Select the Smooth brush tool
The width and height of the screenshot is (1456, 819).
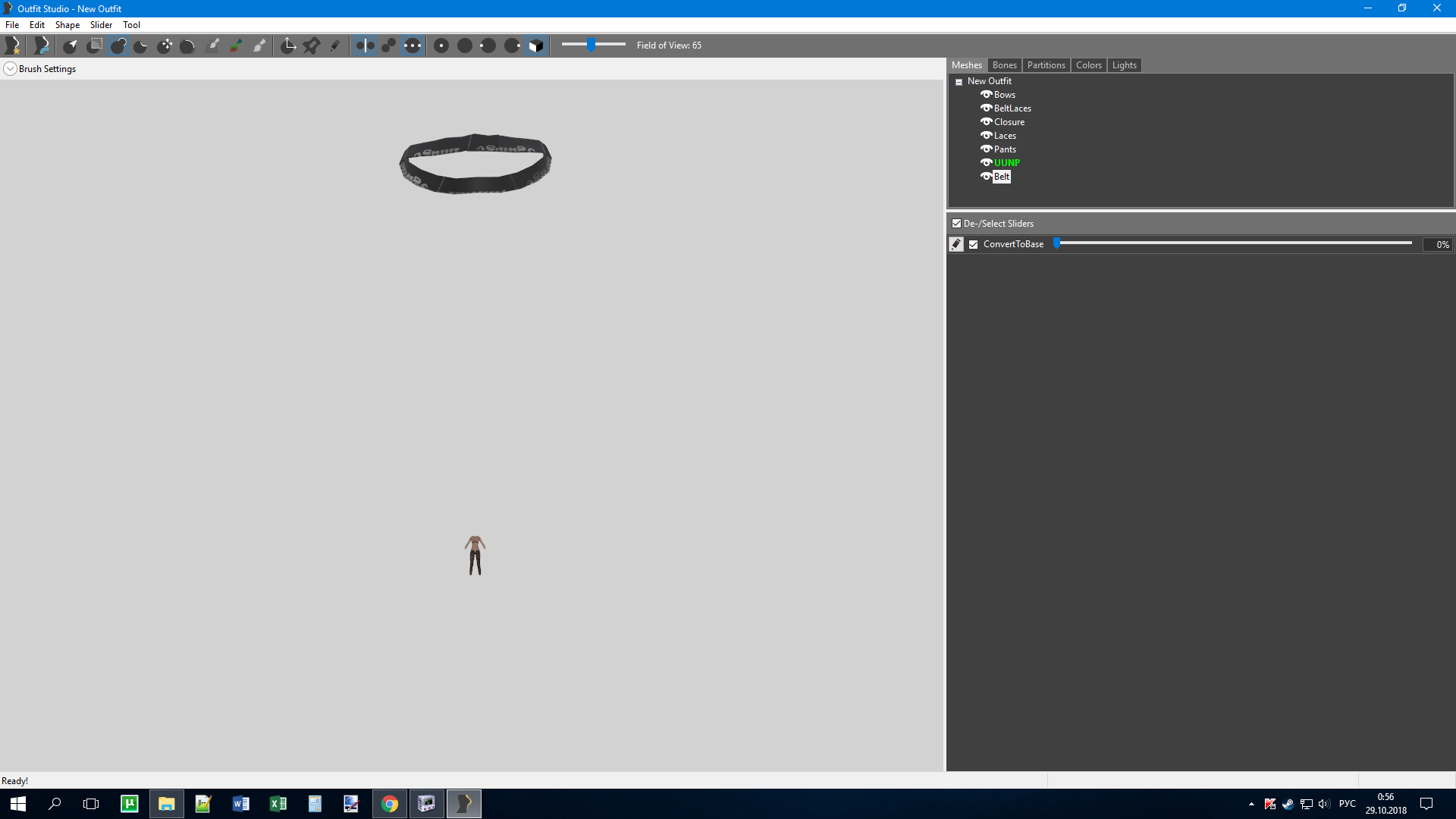click(x=187, y=45)
